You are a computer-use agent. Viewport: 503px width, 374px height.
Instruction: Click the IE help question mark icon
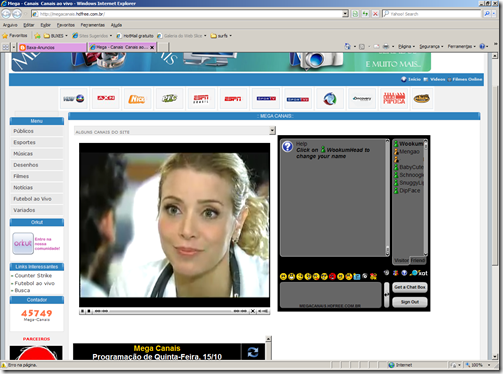[482, 46]
